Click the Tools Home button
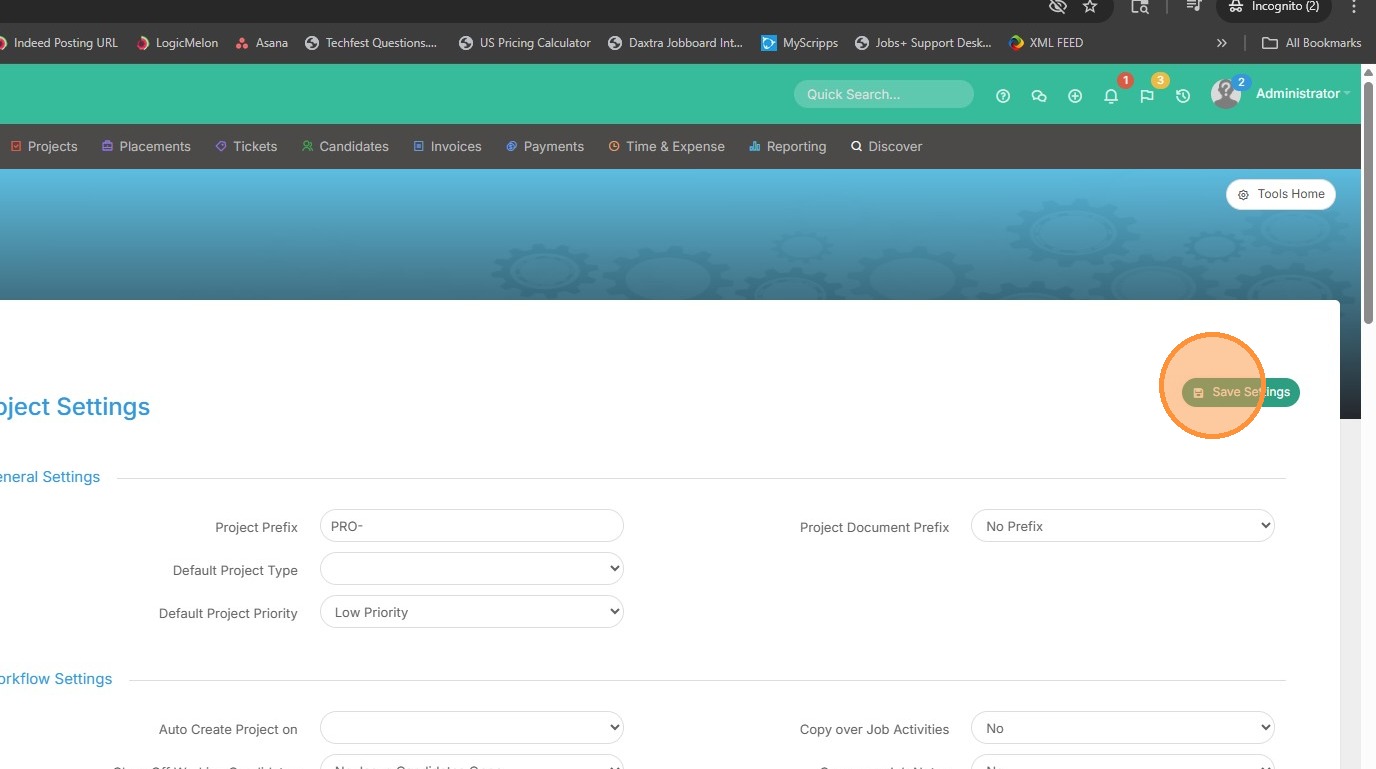Screen dimensions: 1376x769 click(1281, 194)
